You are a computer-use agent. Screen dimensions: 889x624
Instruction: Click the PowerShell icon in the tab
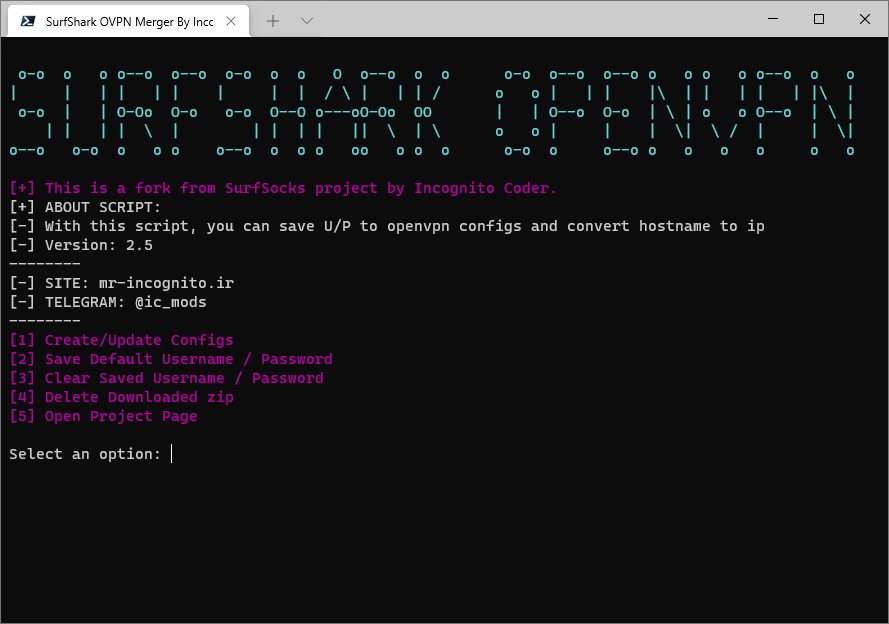click(27, 22)
